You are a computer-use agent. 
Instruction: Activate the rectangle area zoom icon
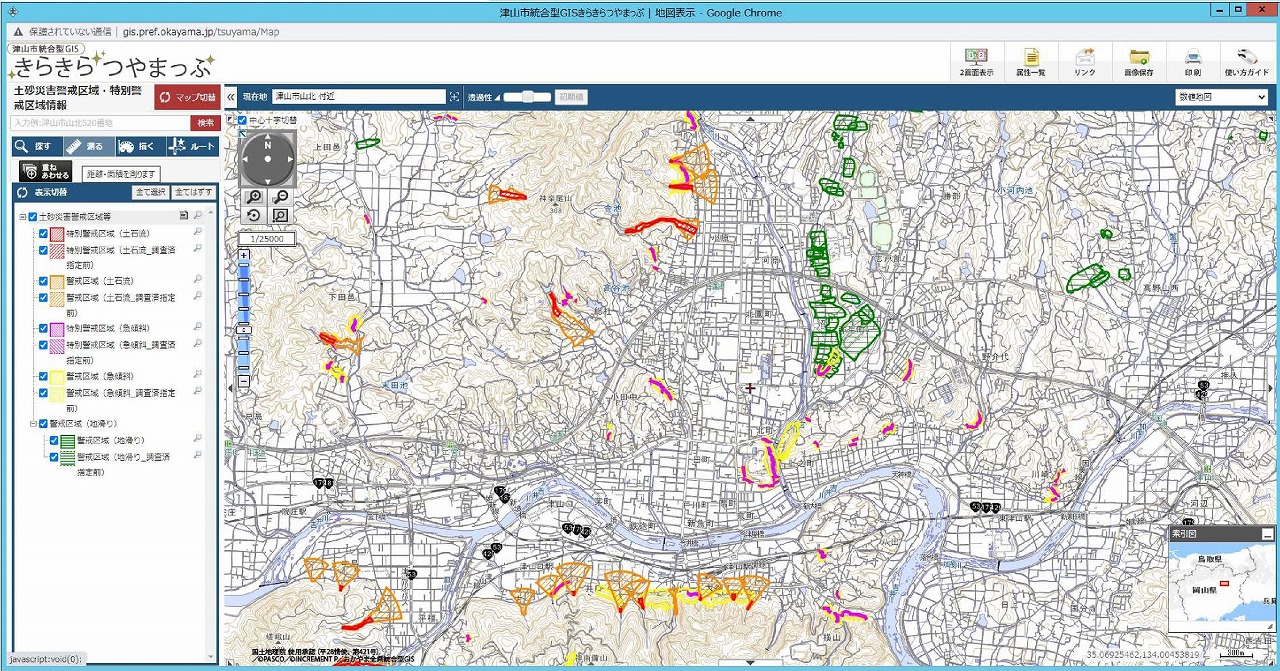[281, 216]
